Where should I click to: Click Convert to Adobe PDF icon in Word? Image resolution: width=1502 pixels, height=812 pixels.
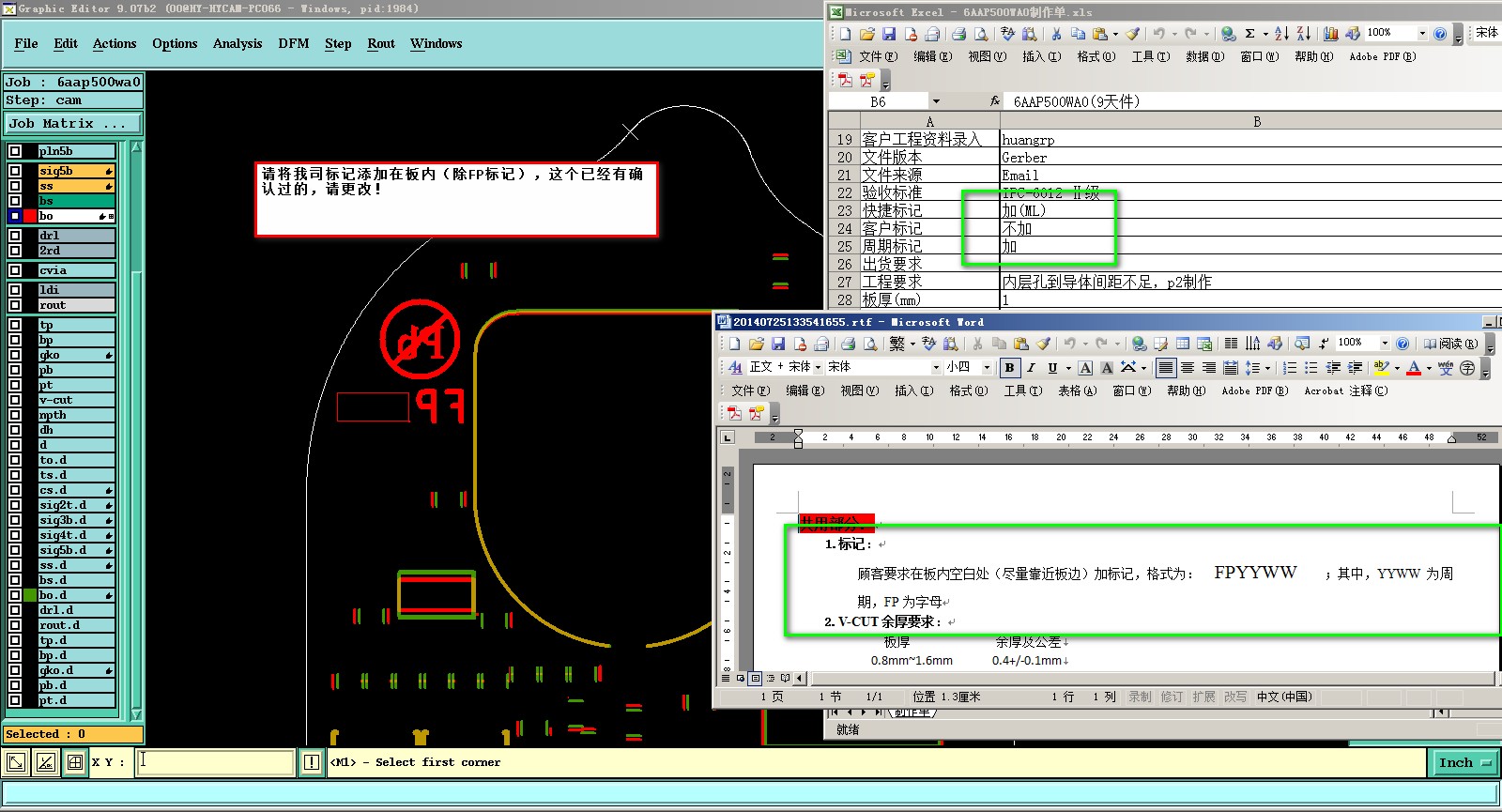[735, 413]
